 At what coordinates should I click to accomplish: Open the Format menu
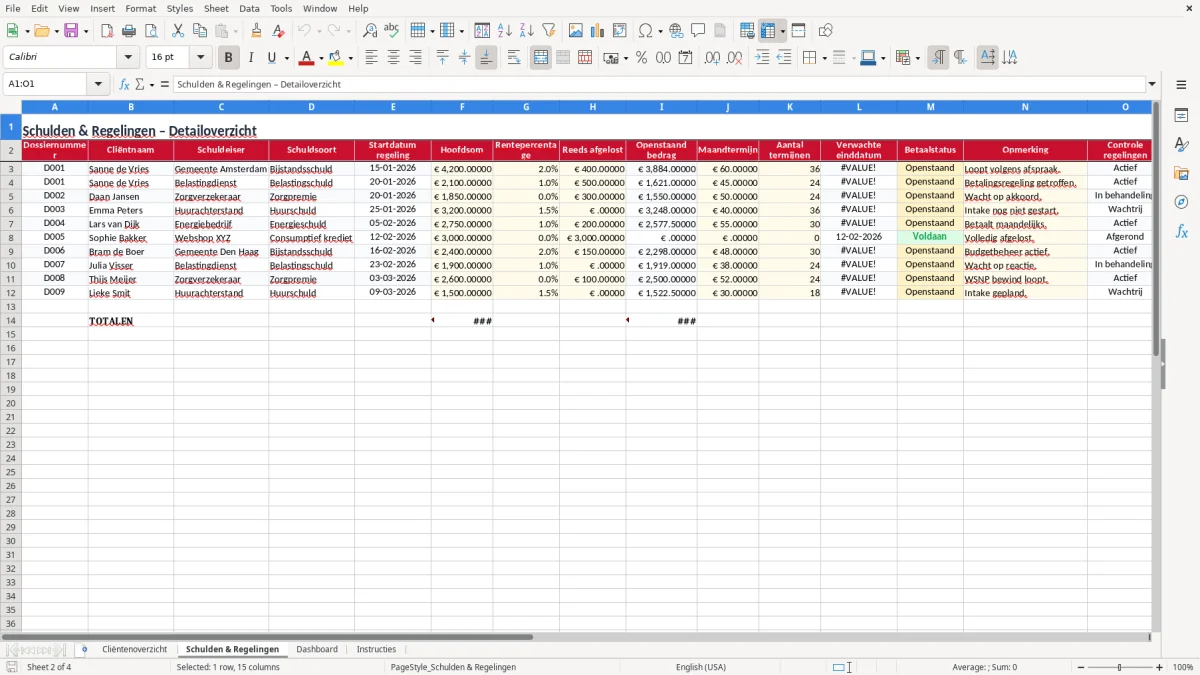tap(140, 8)
